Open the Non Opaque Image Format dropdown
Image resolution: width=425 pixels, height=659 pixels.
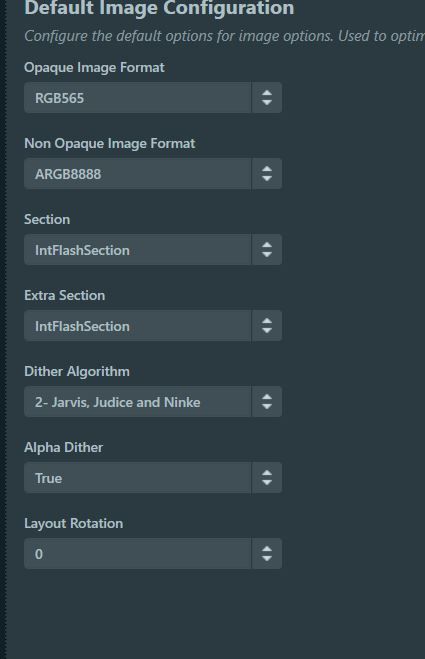click(x=153, y=174)
